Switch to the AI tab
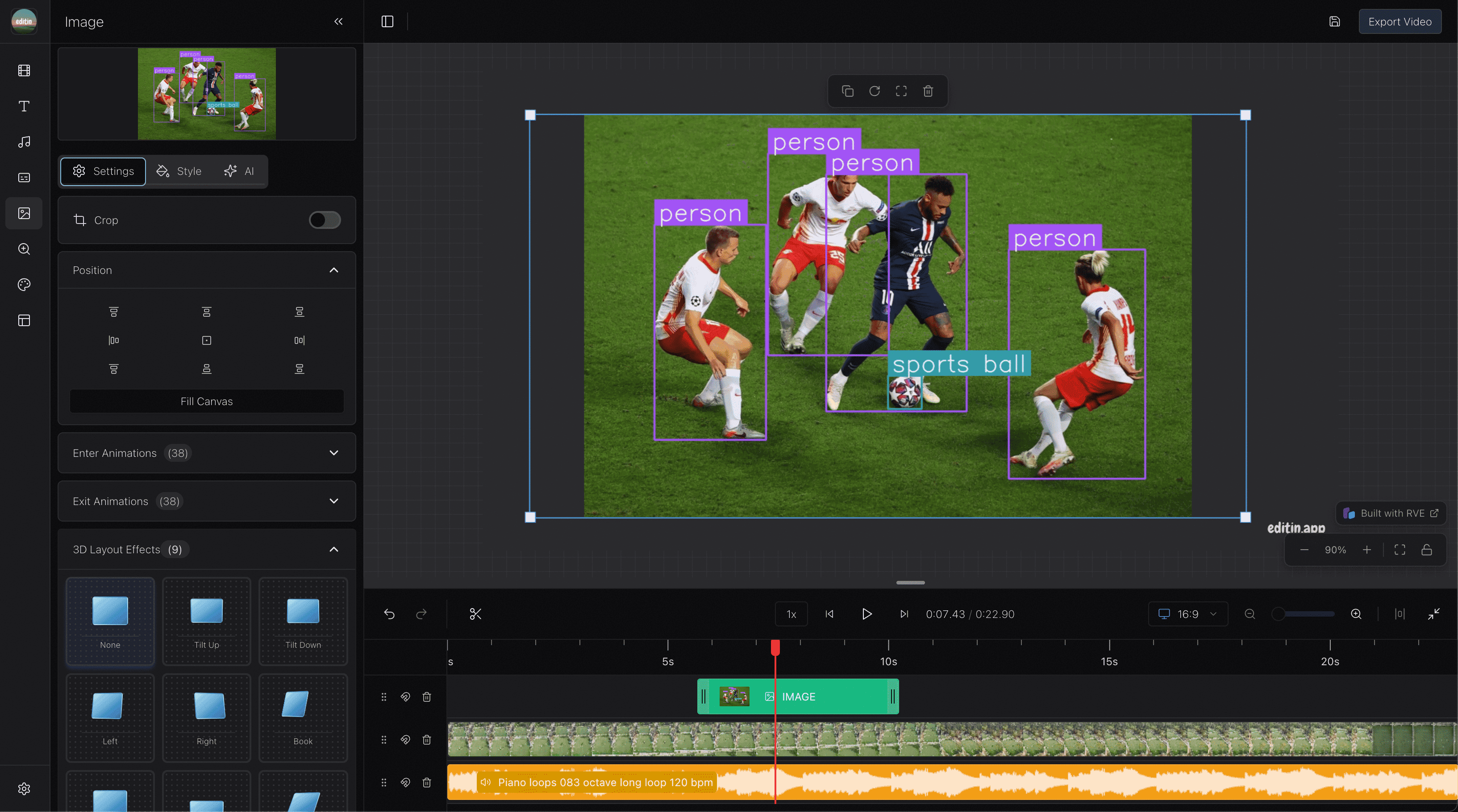The width and height of the screenshot is (1458, 812). pyautogui.click(x=239, y=171)
